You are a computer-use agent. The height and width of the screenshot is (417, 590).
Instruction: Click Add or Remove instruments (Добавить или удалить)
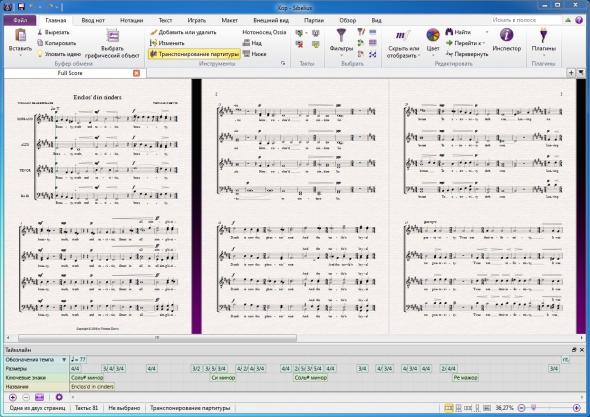point(183,32)
